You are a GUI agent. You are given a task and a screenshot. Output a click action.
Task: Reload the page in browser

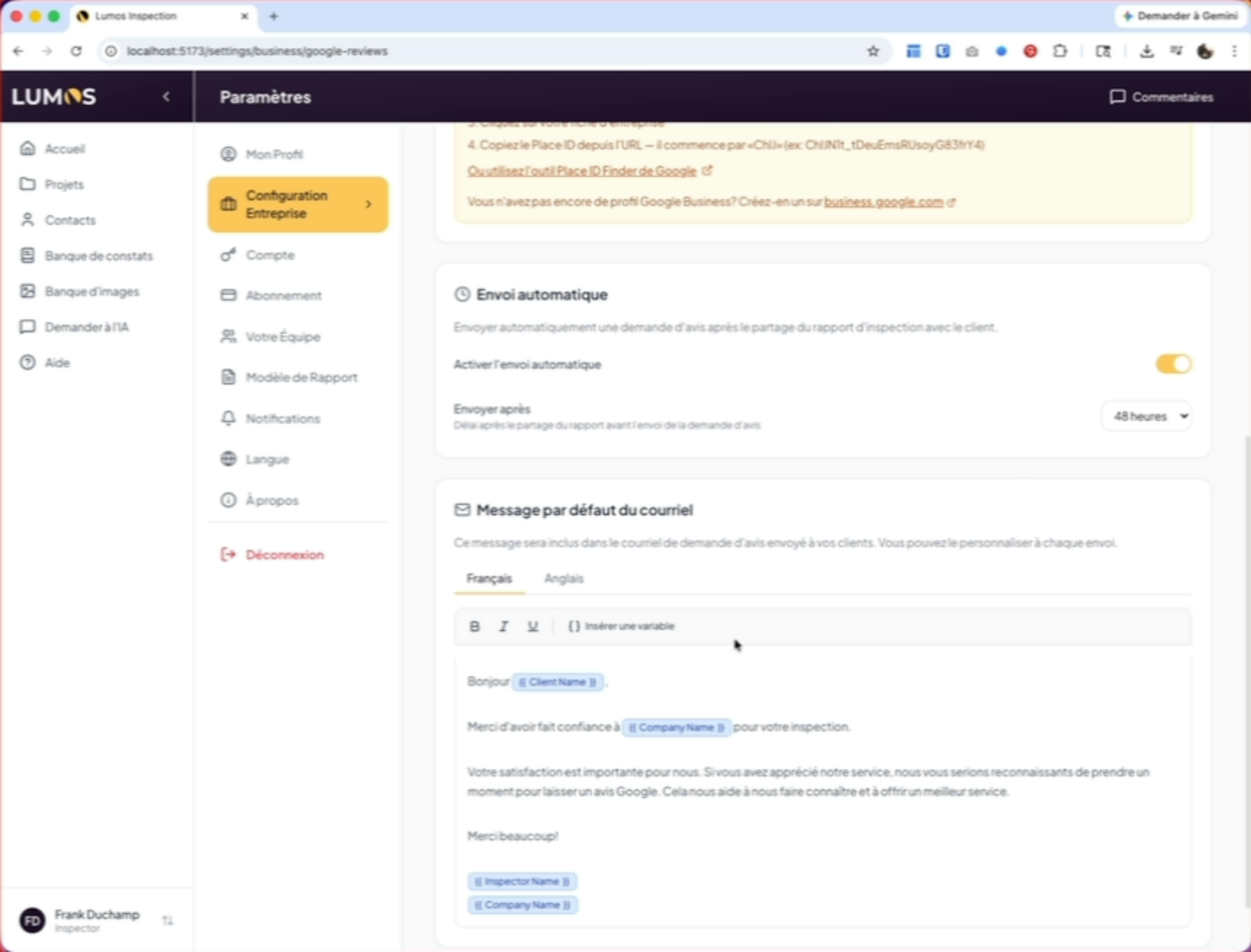[76, 51]
